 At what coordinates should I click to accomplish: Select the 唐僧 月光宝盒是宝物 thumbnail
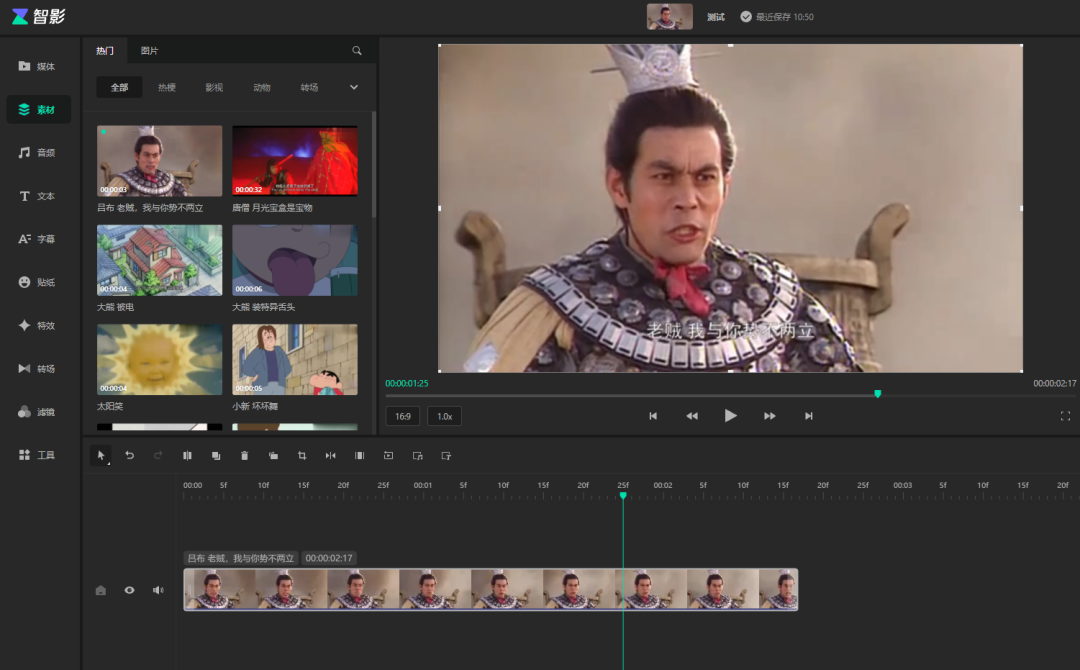click(x=295, y=161)
